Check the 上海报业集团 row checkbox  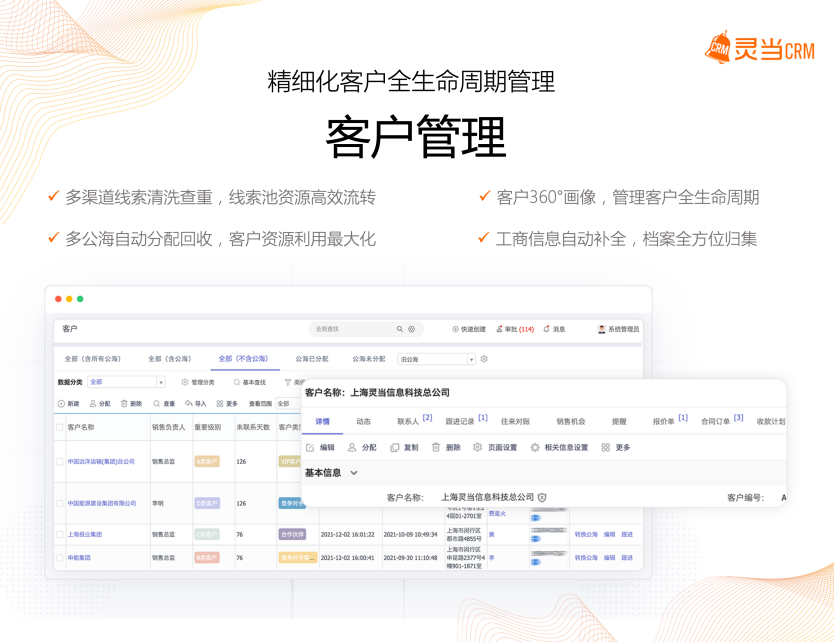tap(61, 535)
